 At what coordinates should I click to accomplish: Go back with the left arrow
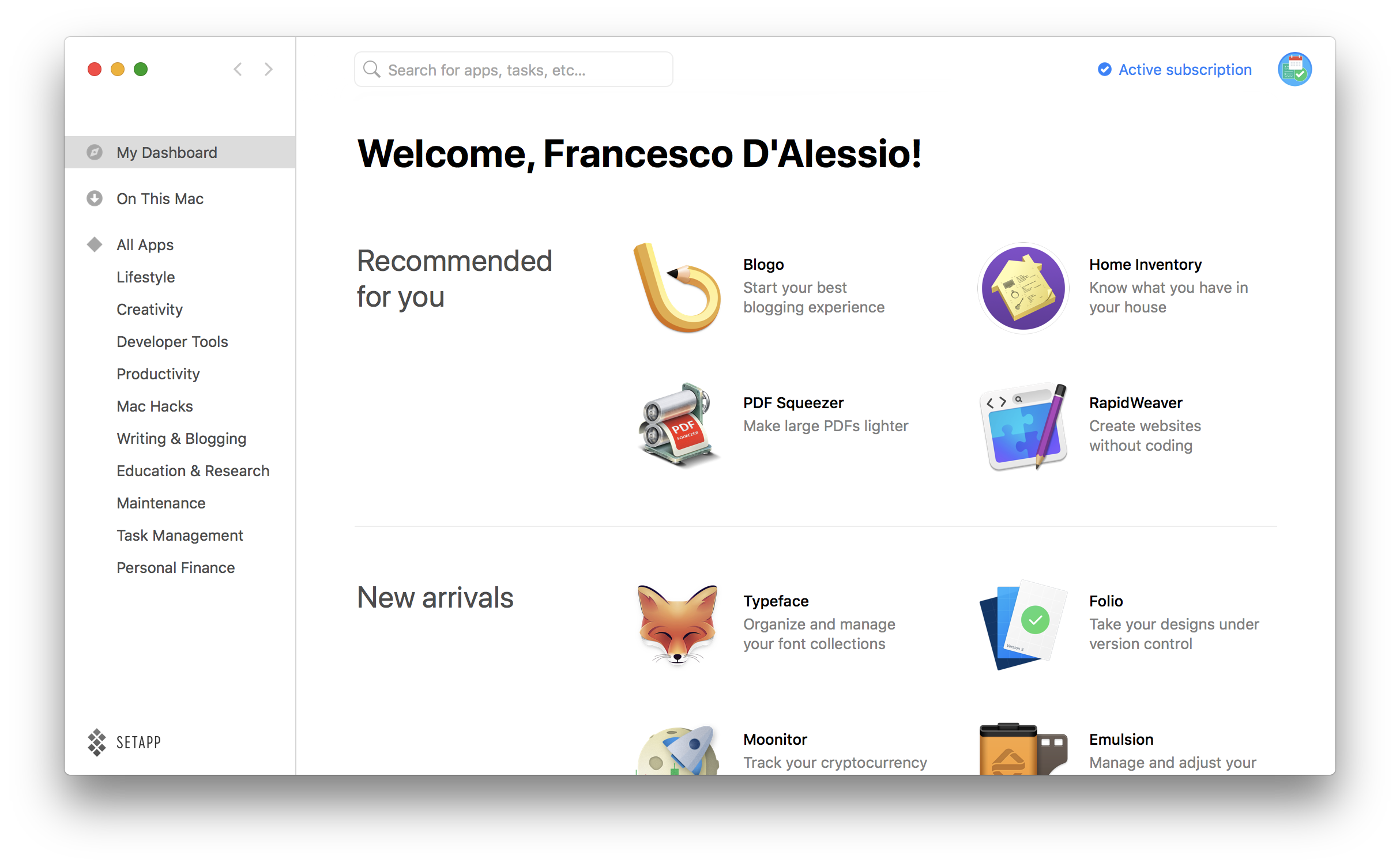click(238, 69)
